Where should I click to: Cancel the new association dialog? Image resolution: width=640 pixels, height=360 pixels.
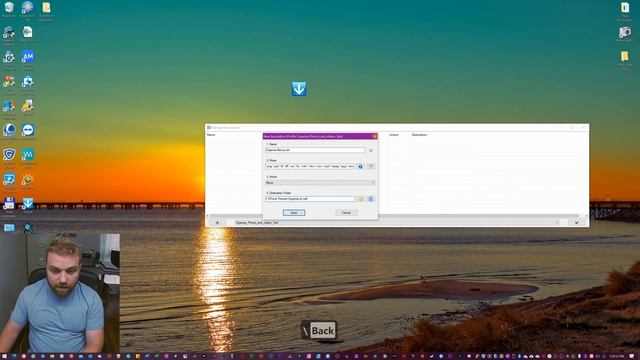click(x=346, y=213)
